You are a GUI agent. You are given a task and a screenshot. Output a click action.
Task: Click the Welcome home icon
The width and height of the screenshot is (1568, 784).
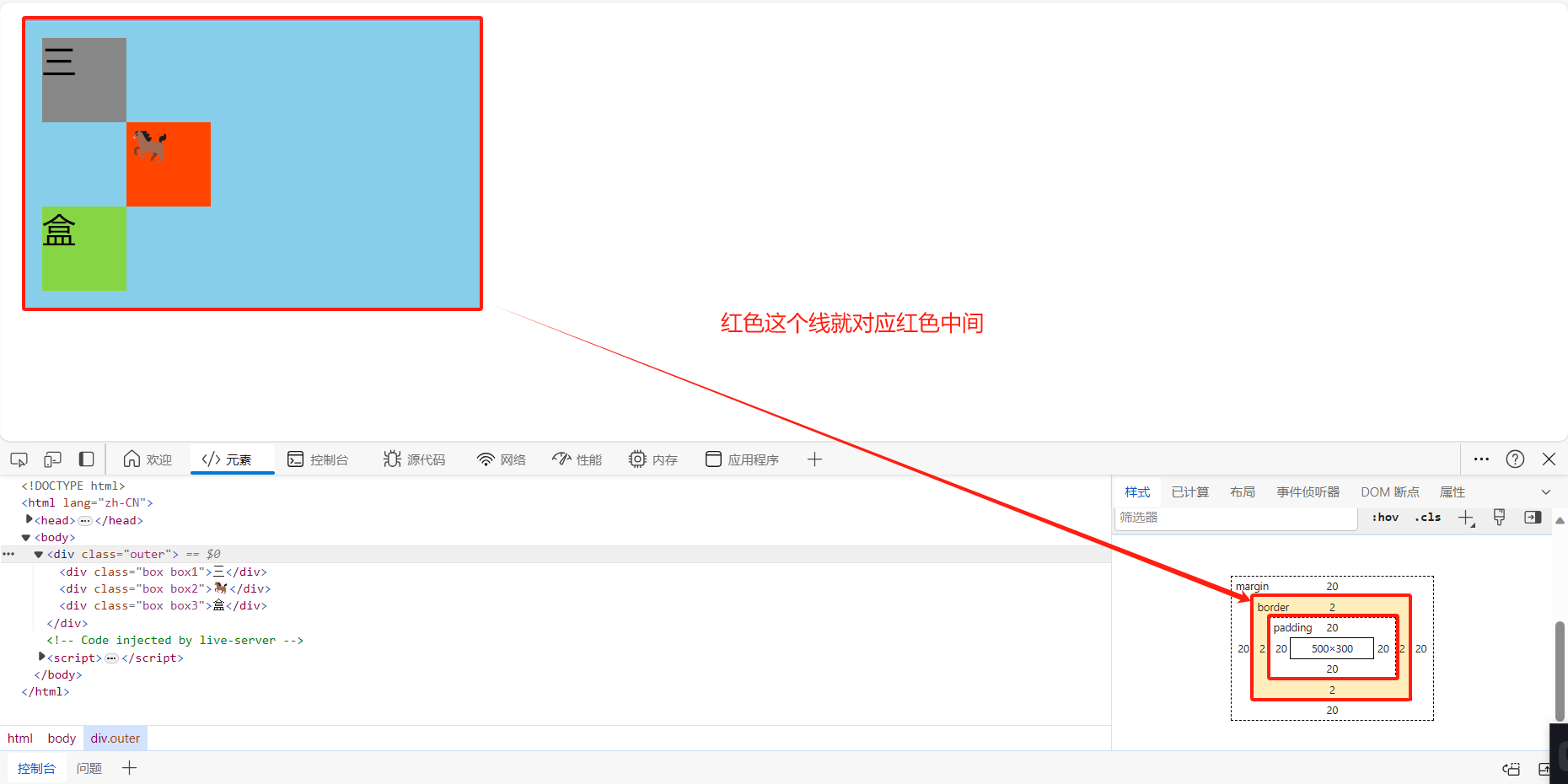132,459
